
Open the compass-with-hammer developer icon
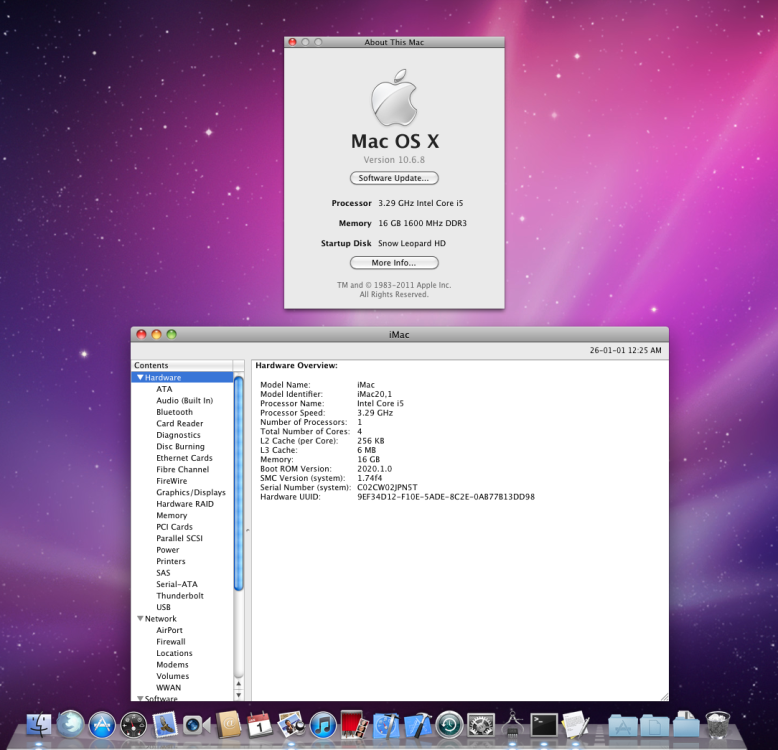tap(386, 725)
